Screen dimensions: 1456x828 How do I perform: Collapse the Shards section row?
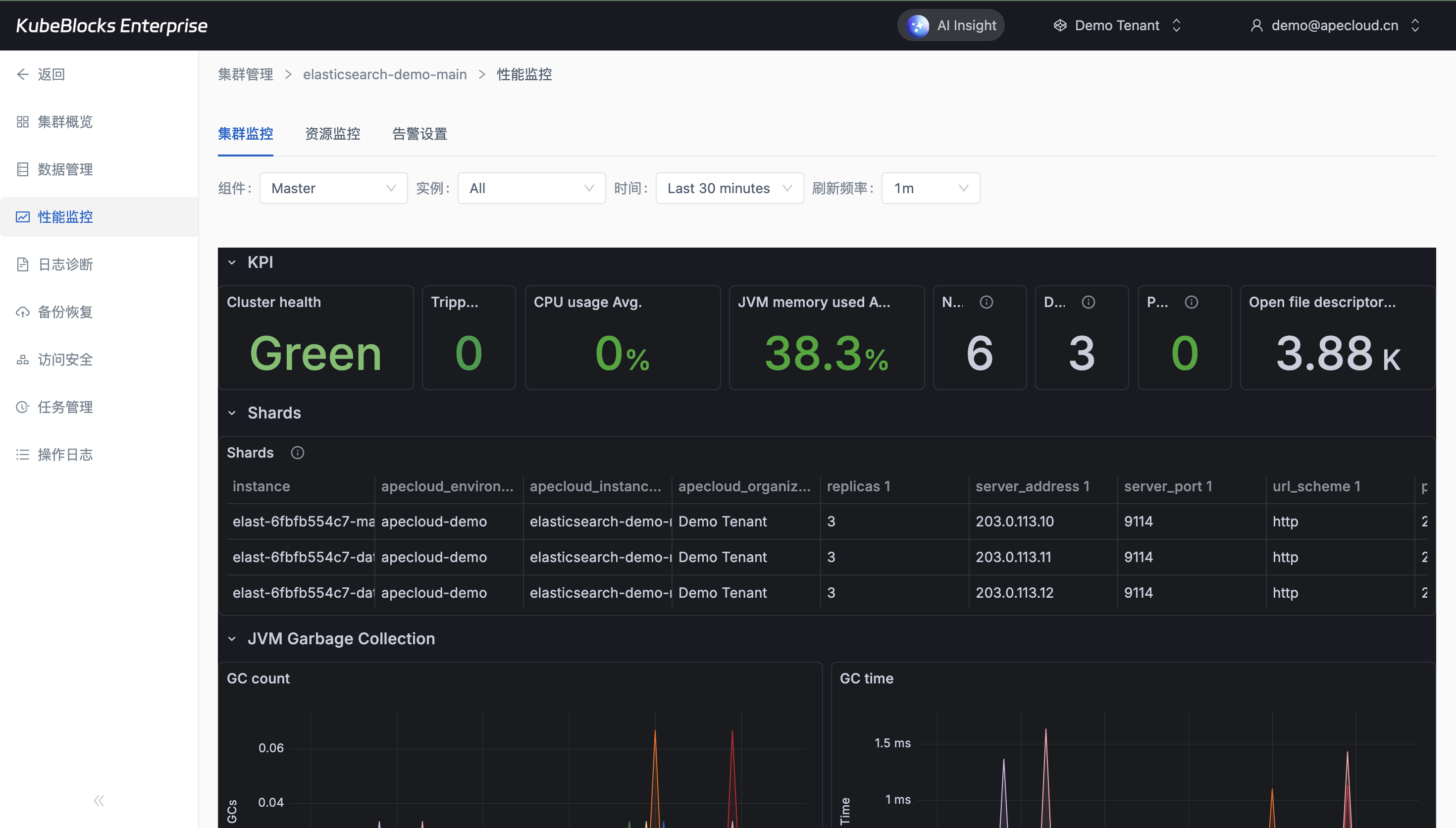click(232, 413)
